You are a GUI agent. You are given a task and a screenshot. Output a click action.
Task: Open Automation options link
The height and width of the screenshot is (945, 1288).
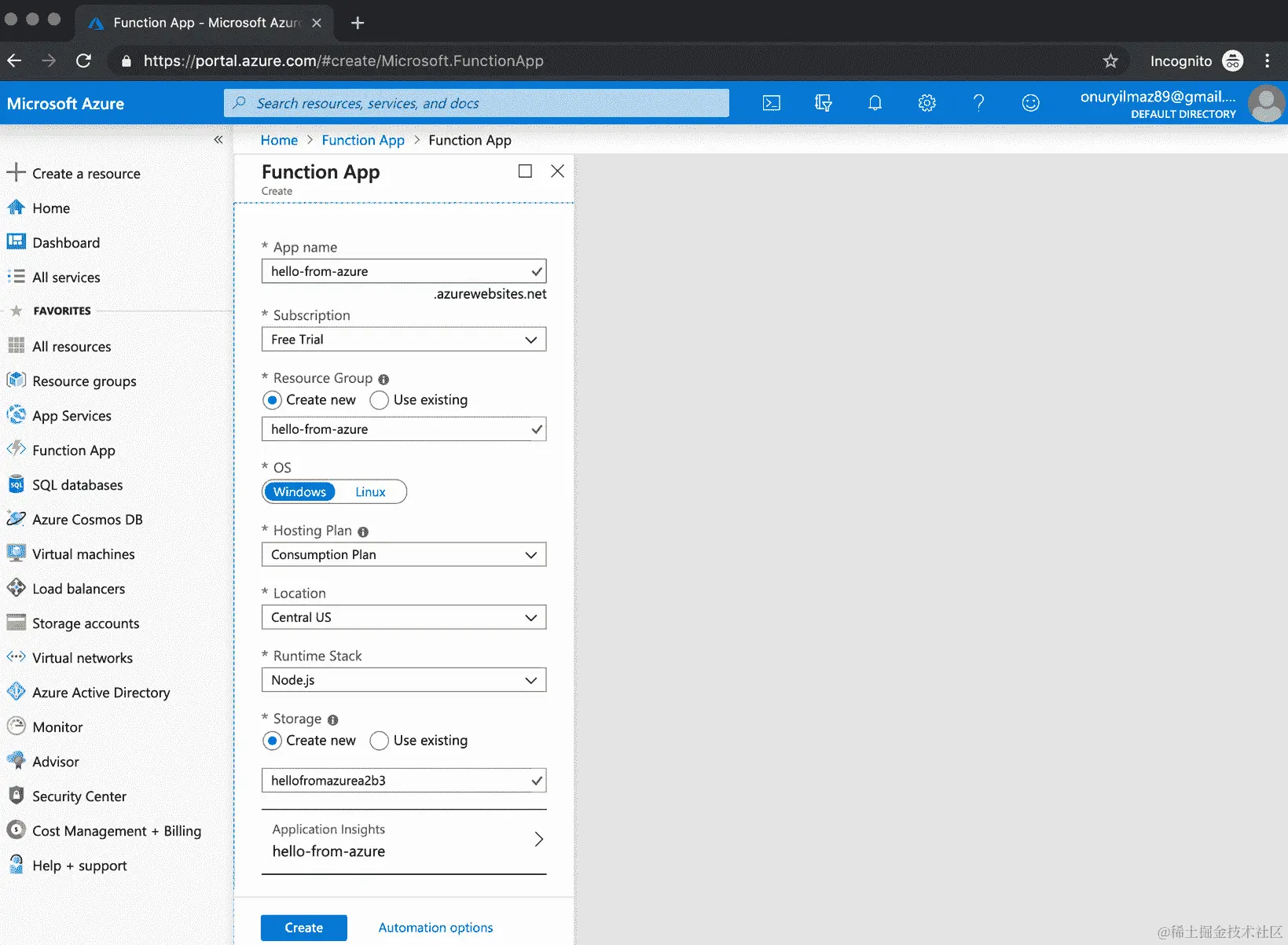click(x=436, y=928)
